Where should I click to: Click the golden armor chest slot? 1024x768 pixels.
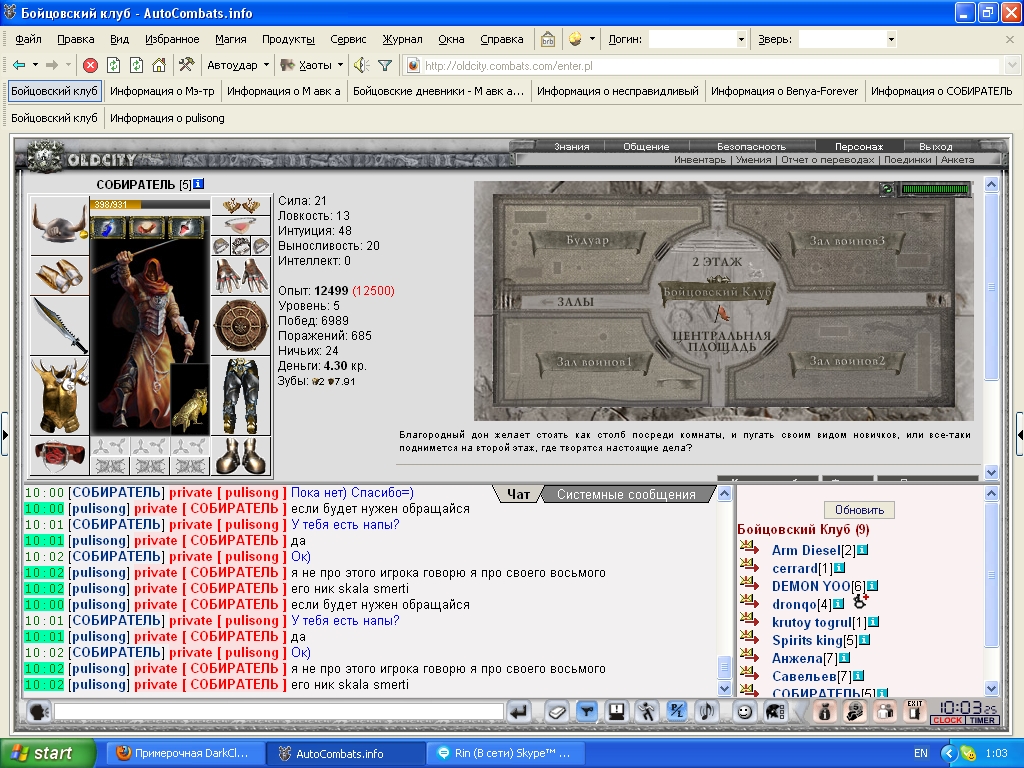pyautogui.click(x=59, y=396)
